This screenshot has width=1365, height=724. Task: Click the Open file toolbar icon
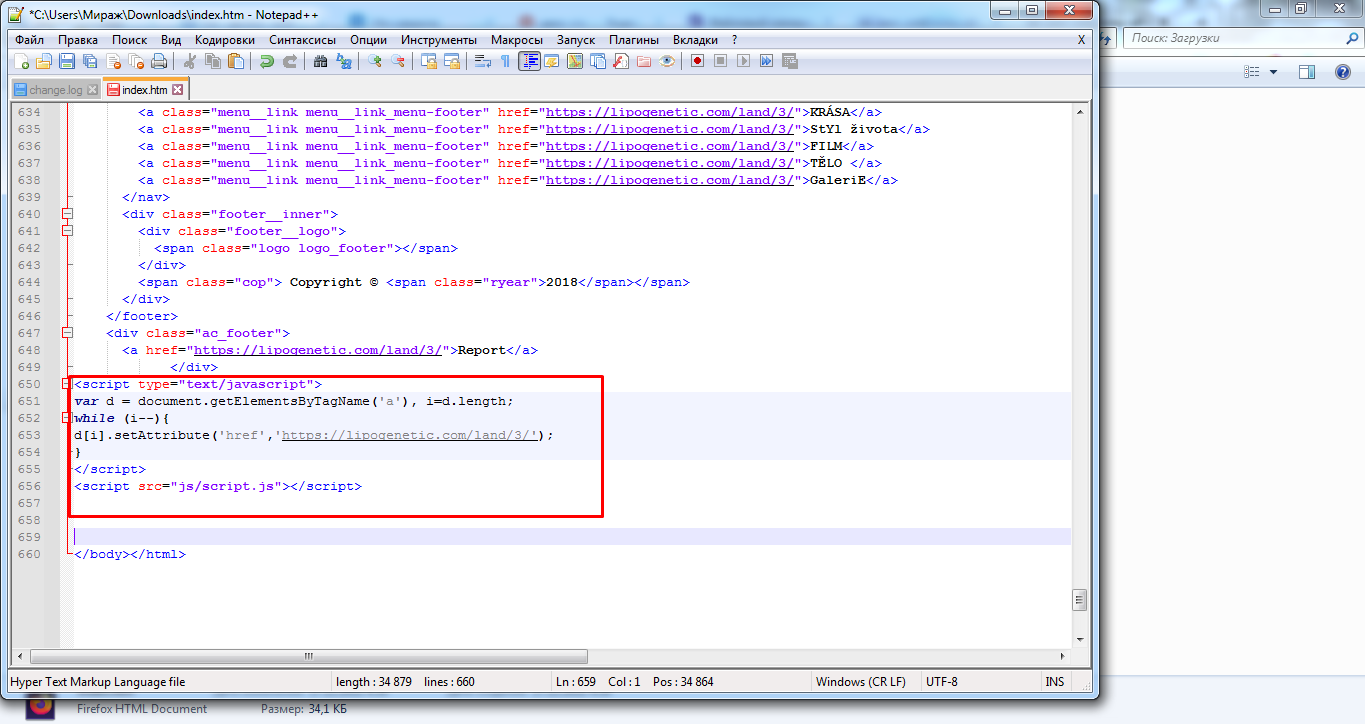[44, 61]
